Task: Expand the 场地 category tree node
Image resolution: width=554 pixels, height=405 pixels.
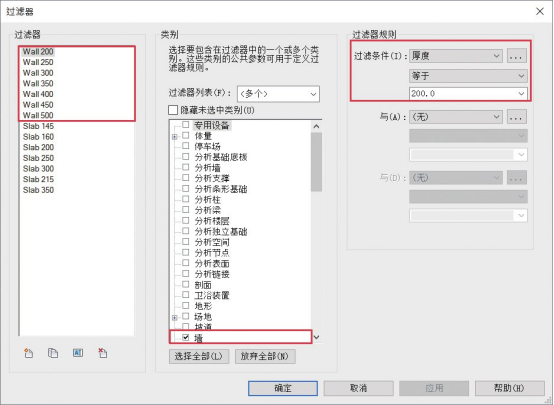Action: 175,318
